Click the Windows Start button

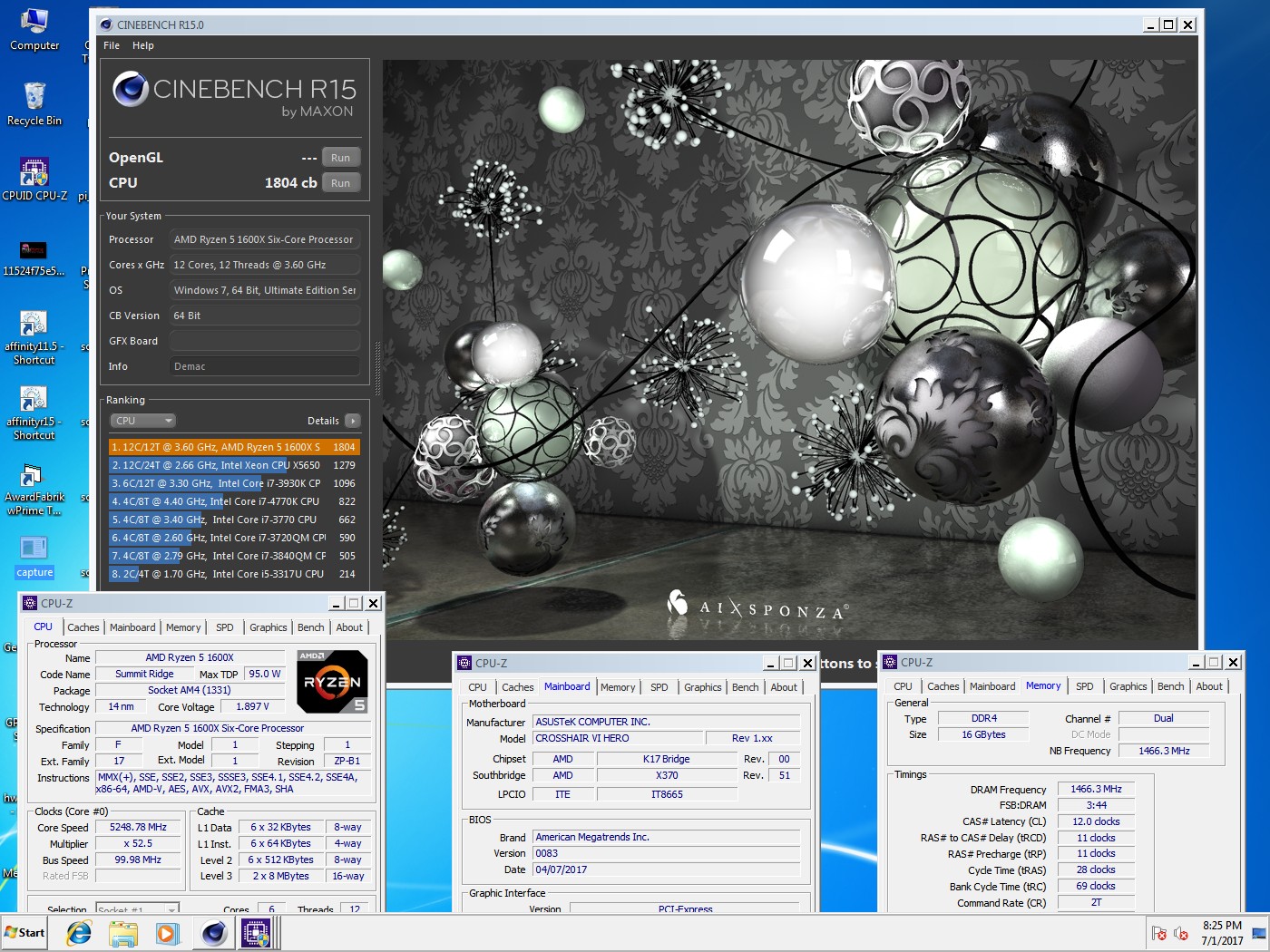click(x=24, y=932)
